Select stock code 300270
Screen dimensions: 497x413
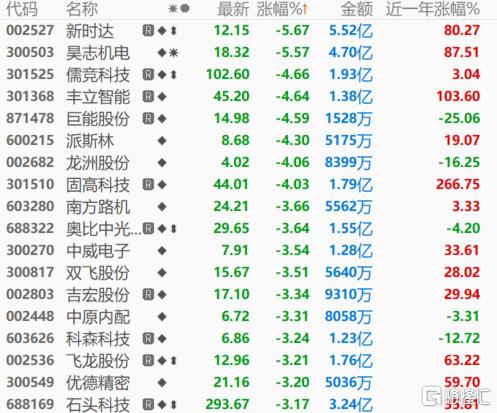point(30,251)
